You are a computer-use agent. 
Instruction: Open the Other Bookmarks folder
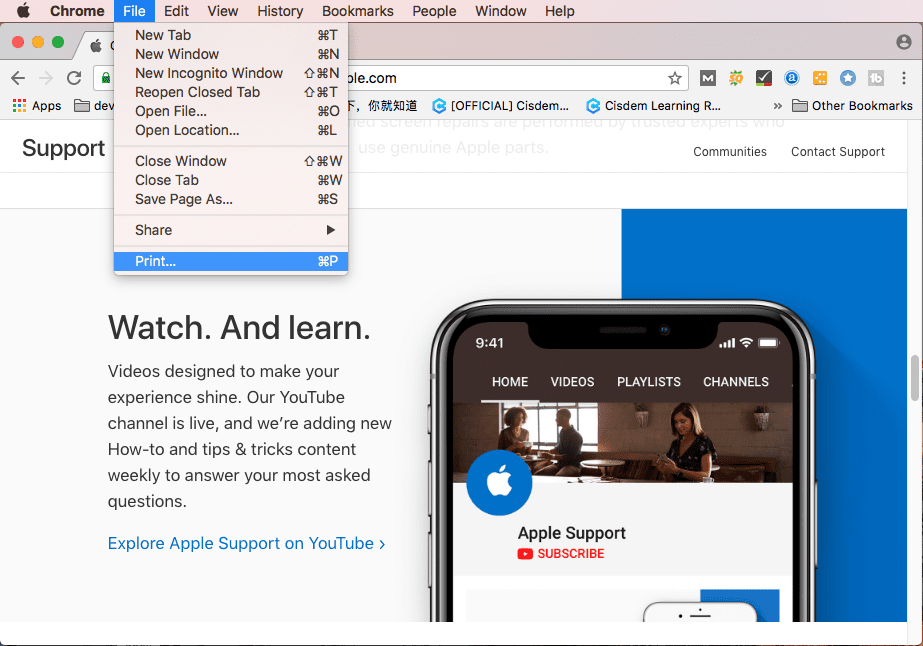[x=852, y=106]
